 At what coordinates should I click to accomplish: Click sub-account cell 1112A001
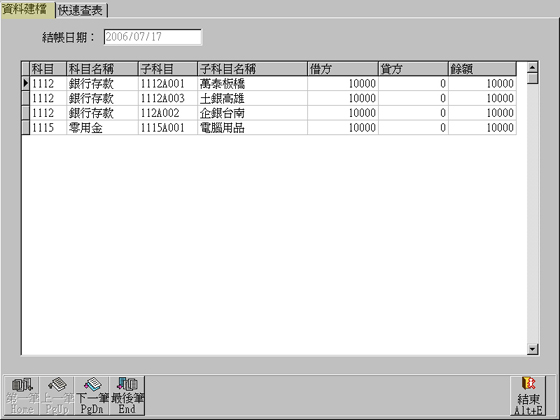(168, 84)
